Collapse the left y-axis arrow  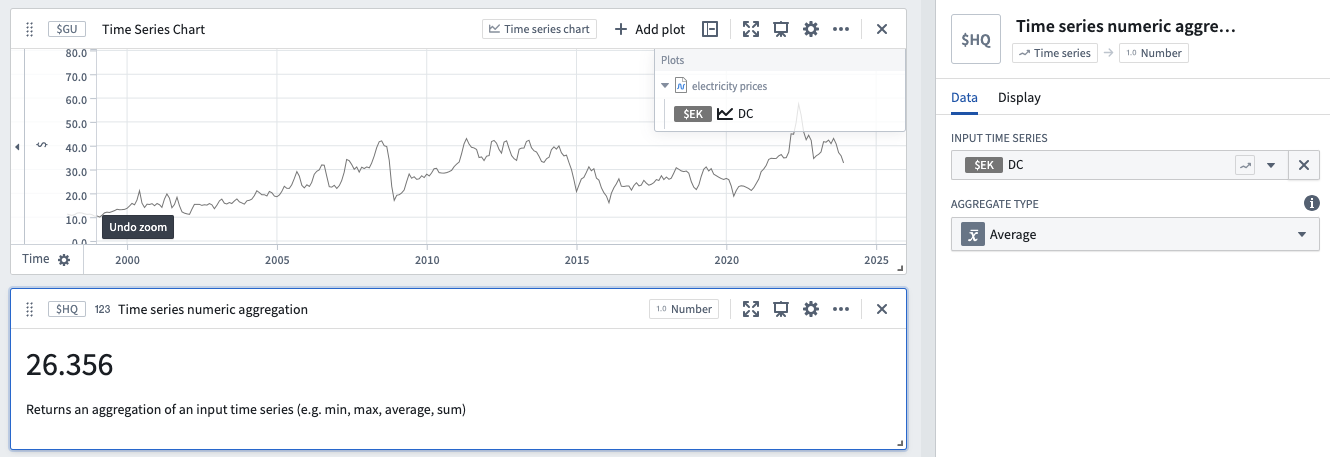(17, 147)
